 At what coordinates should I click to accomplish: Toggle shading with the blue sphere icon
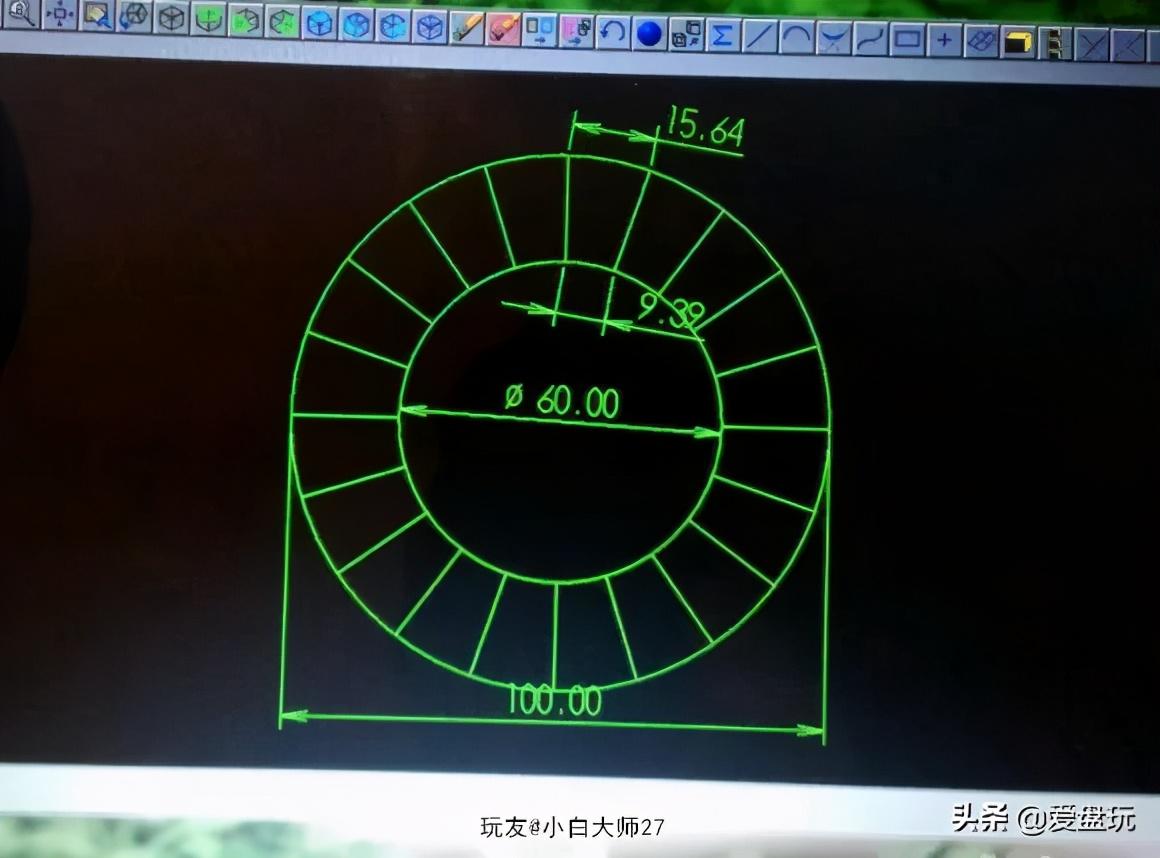click(x=650, y=33)
